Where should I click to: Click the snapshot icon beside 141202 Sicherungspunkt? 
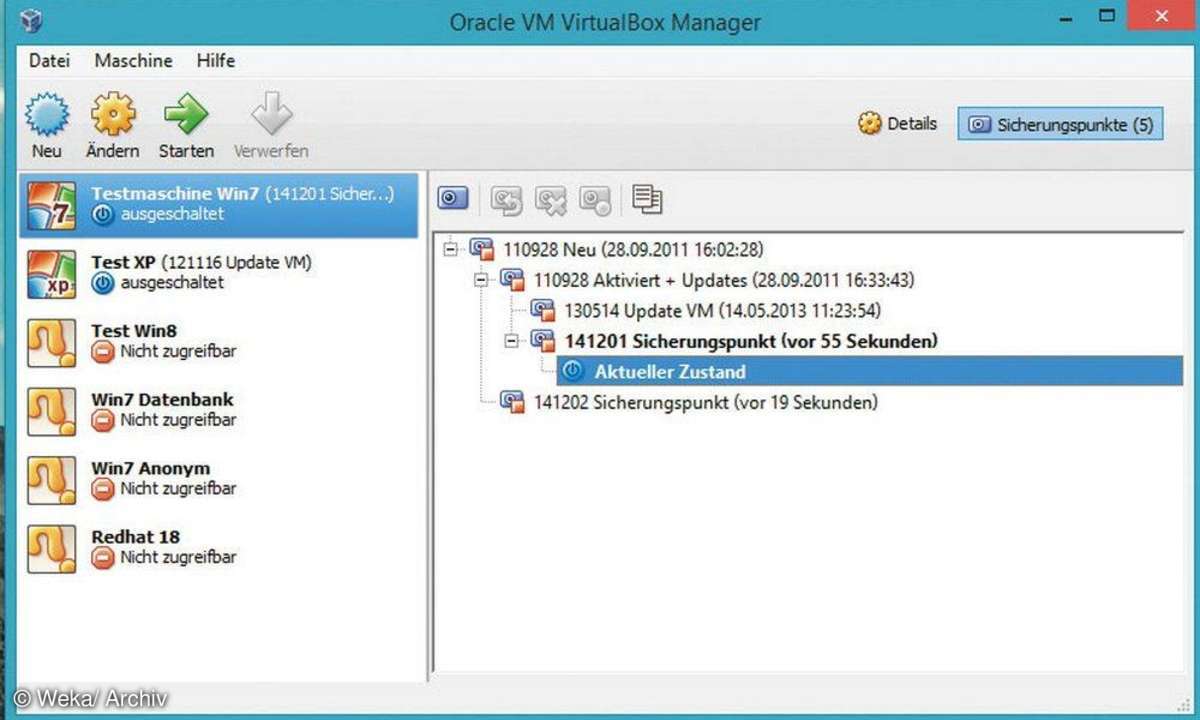(513, 402)
